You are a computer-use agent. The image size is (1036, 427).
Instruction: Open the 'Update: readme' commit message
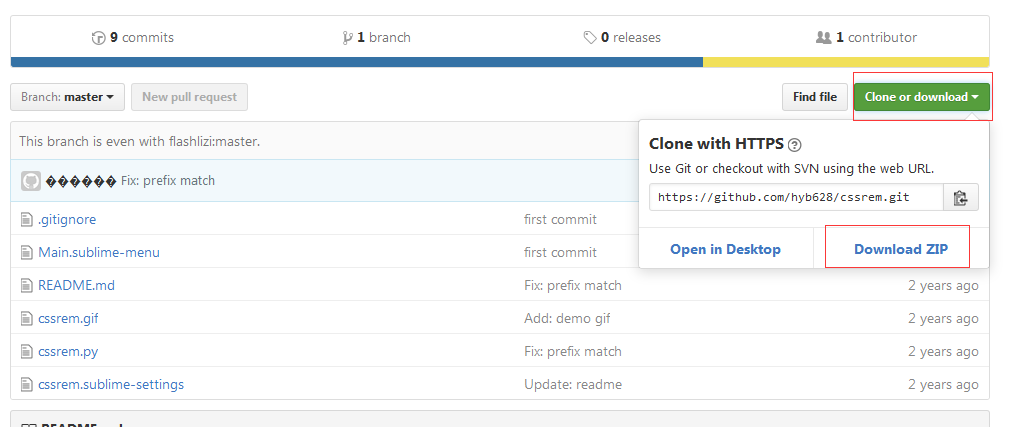(573, 385)
